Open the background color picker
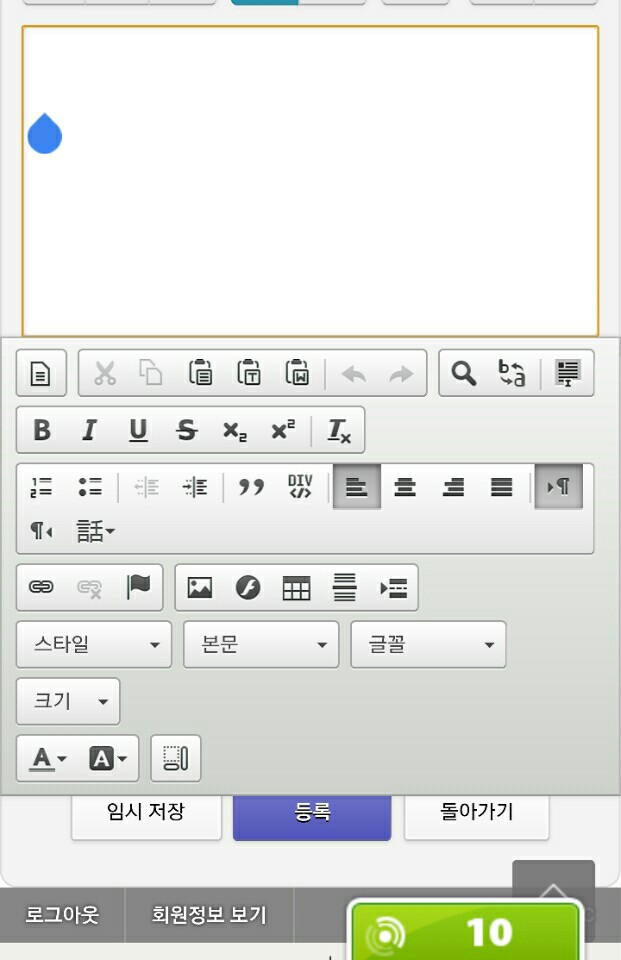This screenshot has width=621, height=960. point(108,759)
